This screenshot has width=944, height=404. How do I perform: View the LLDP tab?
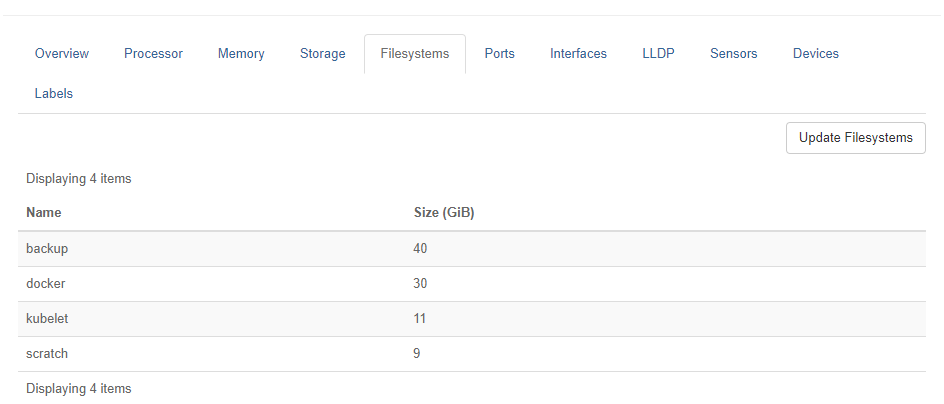[658, 54]
